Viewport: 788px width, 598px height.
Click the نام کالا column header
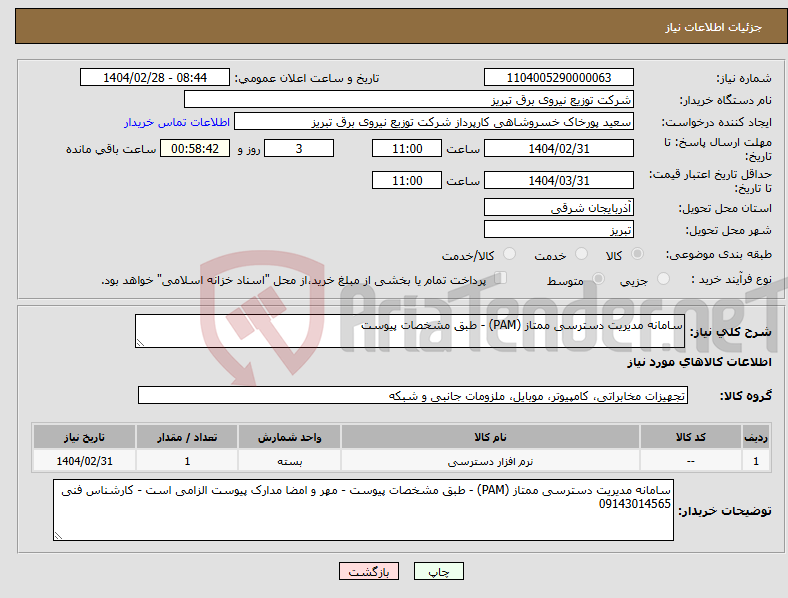pyautogui.click(x=490, y=437)
